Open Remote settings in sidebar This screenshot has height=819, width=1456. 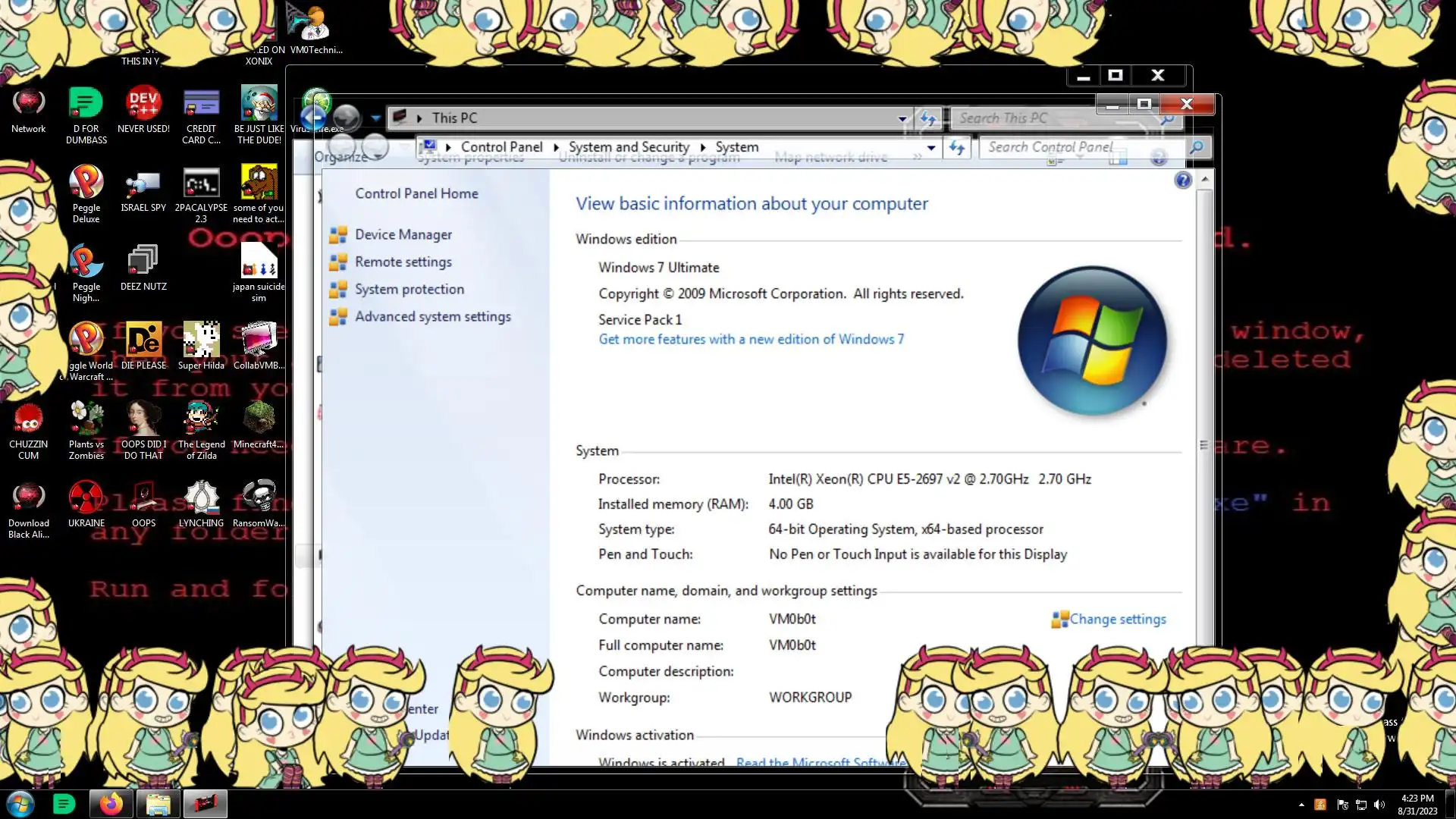tap(403, 262)
